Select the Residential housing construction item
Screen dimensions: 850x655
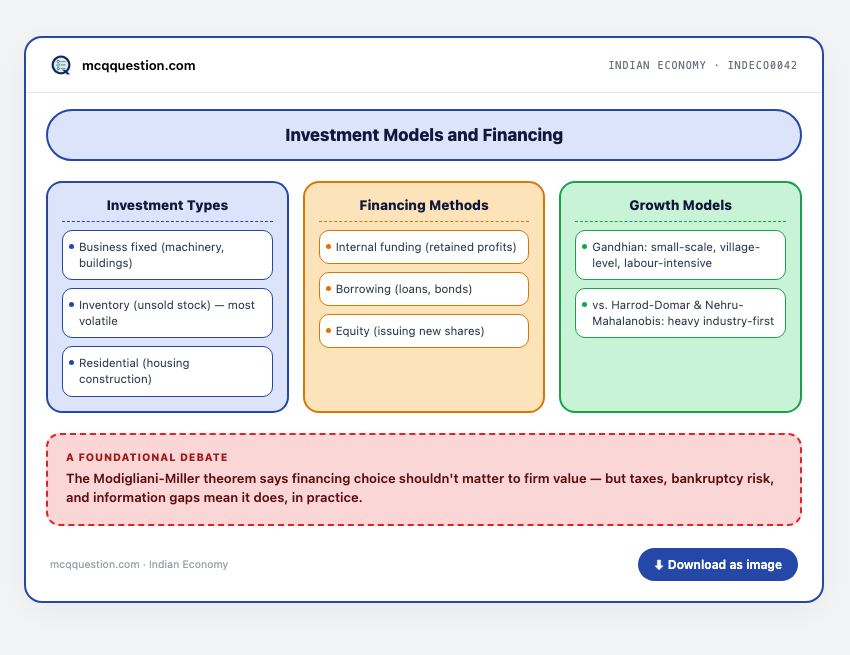(x=168, y=371)
